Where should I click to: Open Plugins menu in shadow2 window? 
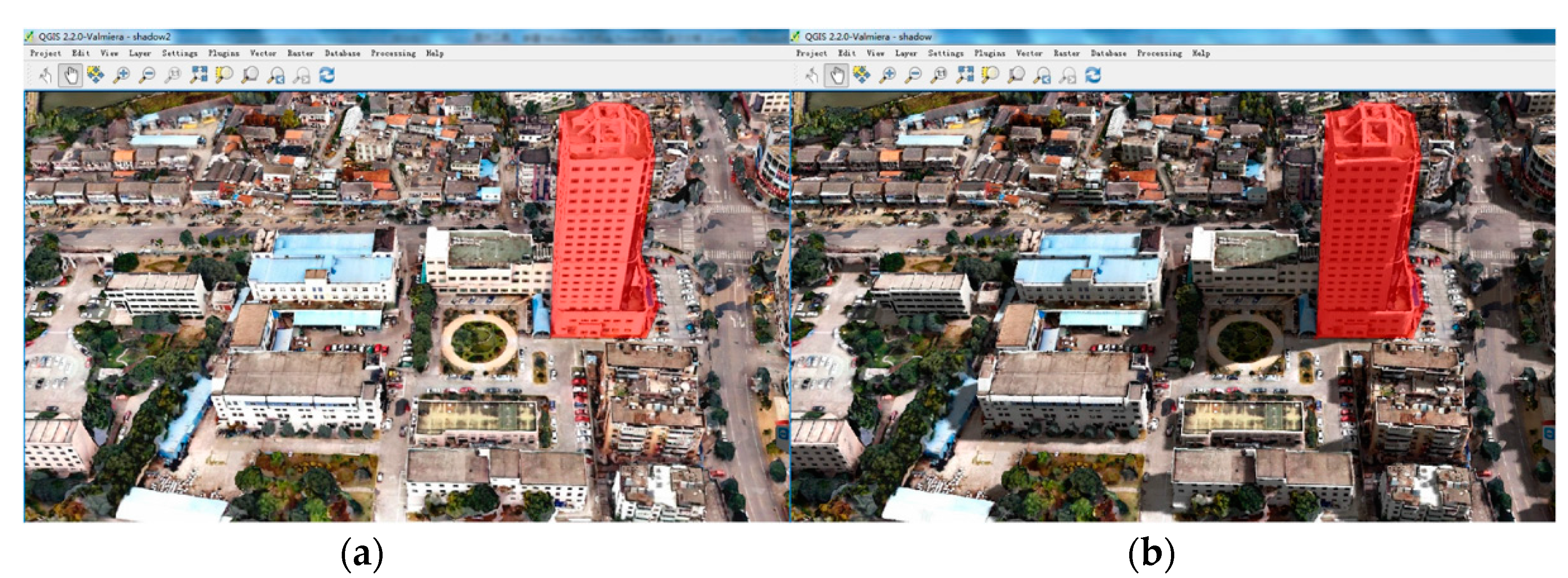click(x=223, y=53)
